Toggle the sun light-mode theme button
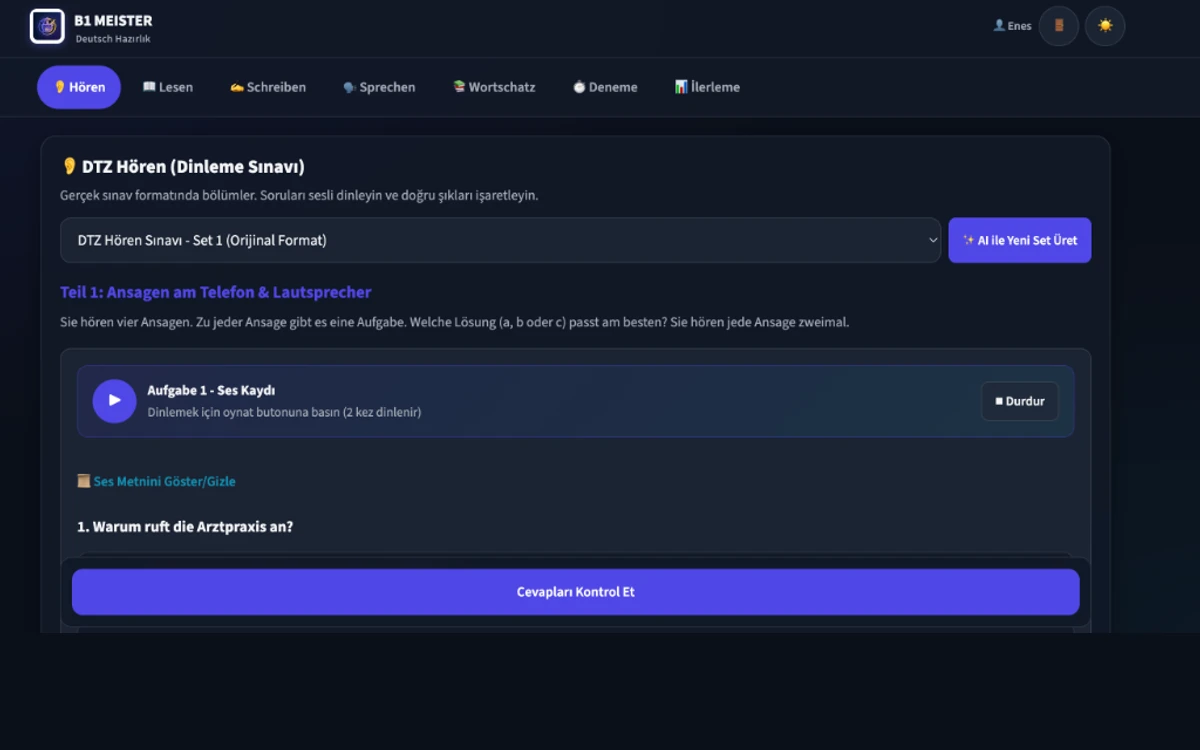This screenshot has height=750, width=1200. [x=1105, y=26]
